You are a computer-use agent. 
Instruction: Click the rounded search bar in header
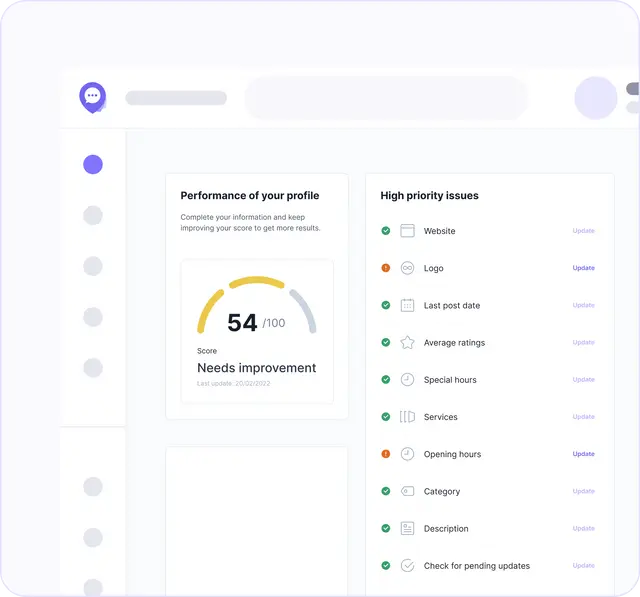click(x=386, y=98)
